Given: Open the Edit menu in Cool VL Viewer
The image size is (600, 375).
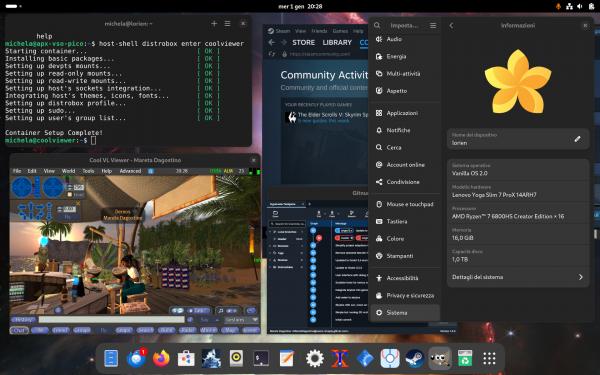Looking at the screenshot, I should click(32, 171).
